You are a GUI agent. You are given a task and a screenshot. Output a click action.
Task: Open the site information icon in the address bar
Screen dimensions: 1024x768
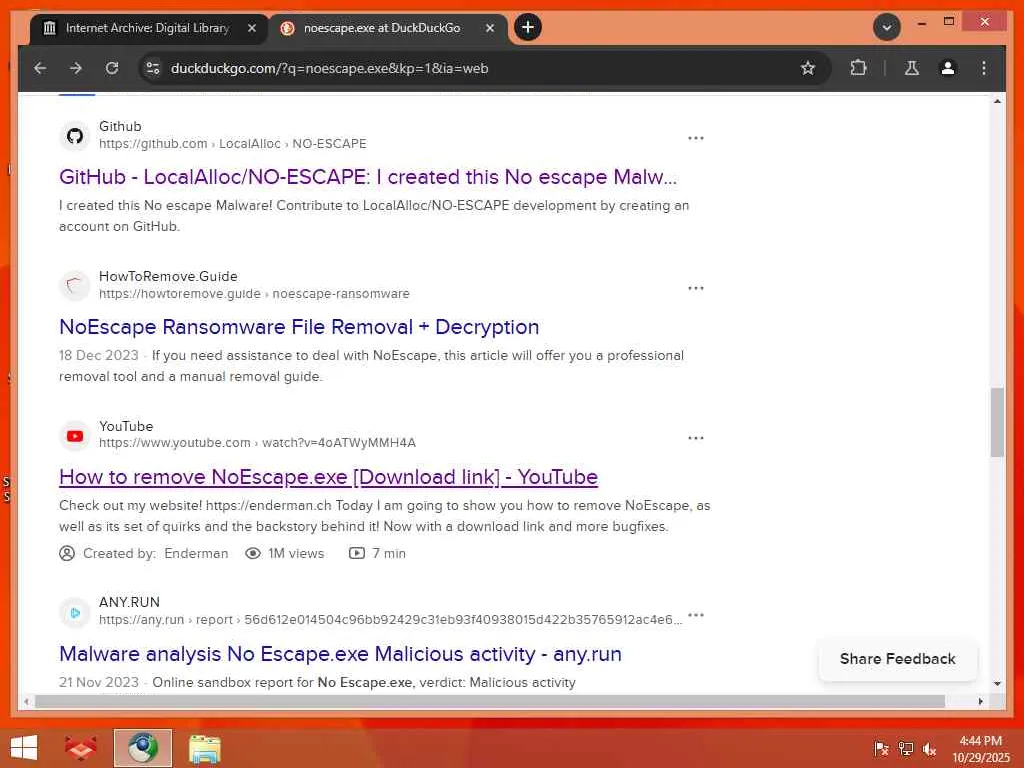coord(153,68)
